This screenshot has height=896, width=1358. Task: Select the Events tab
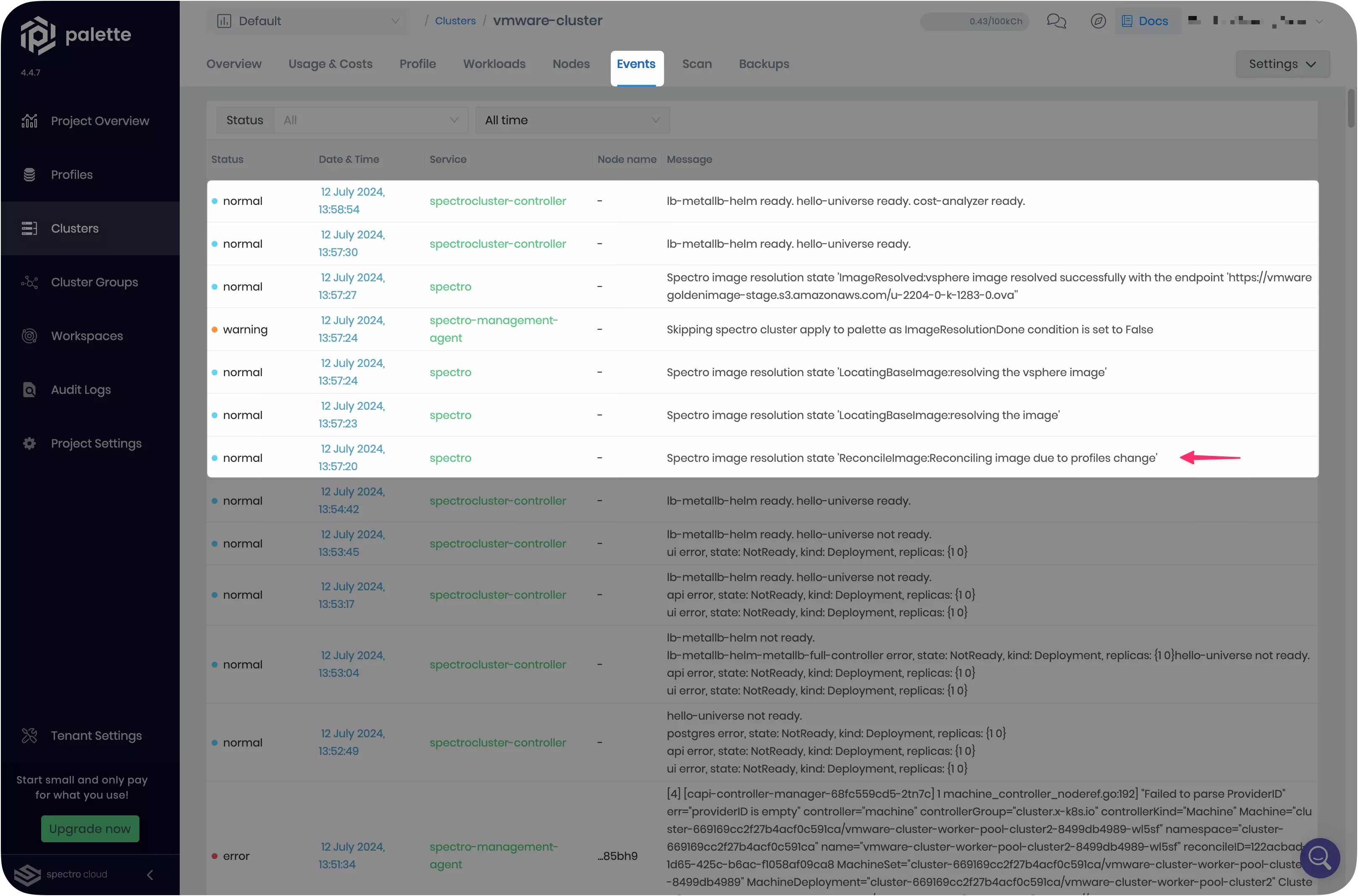click(x=636, y=64)
